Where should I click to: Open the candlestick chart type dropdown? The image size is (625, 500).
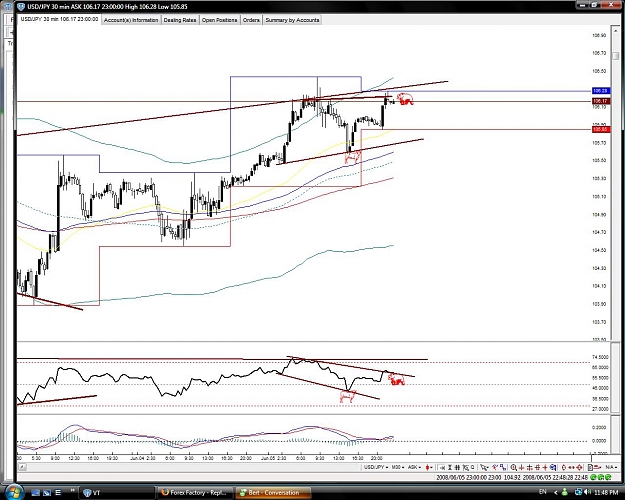(429, 467)
